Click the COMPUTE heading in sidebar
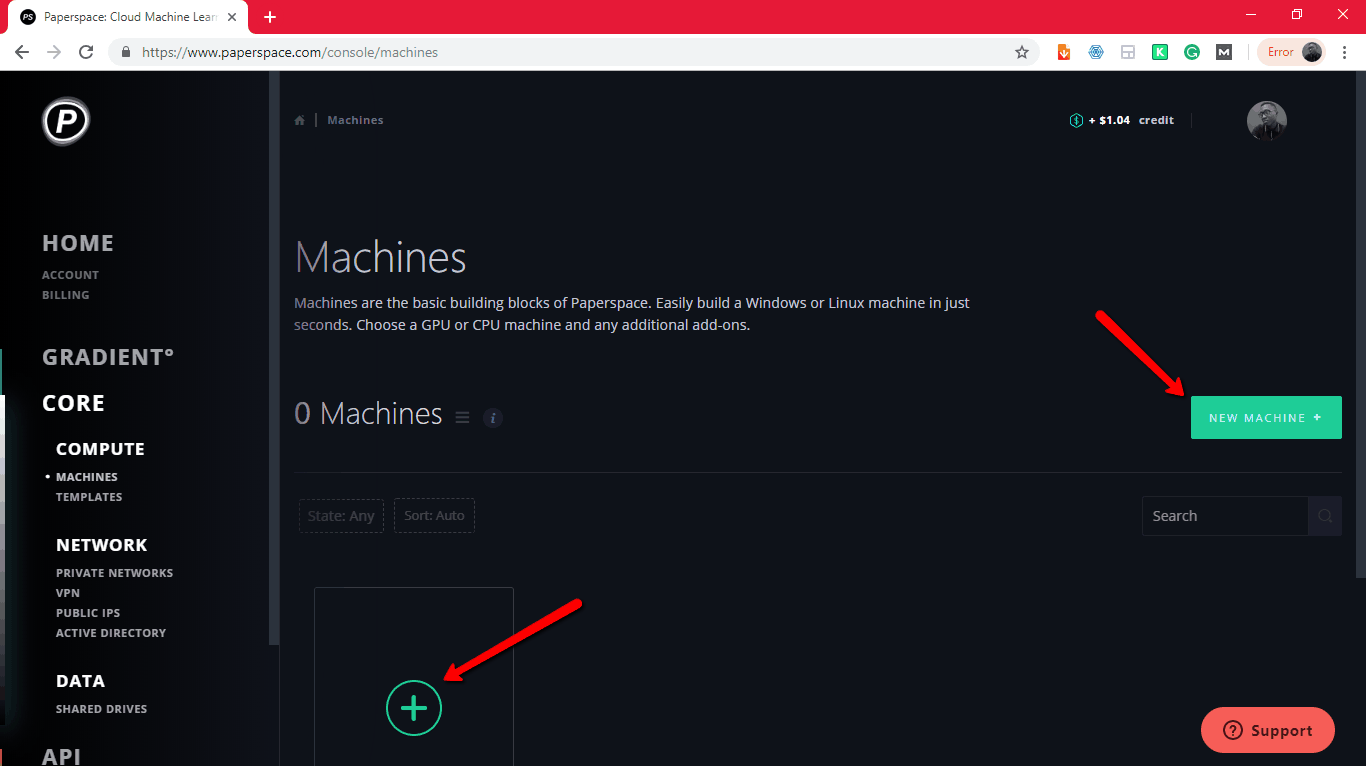 [100, 449]
